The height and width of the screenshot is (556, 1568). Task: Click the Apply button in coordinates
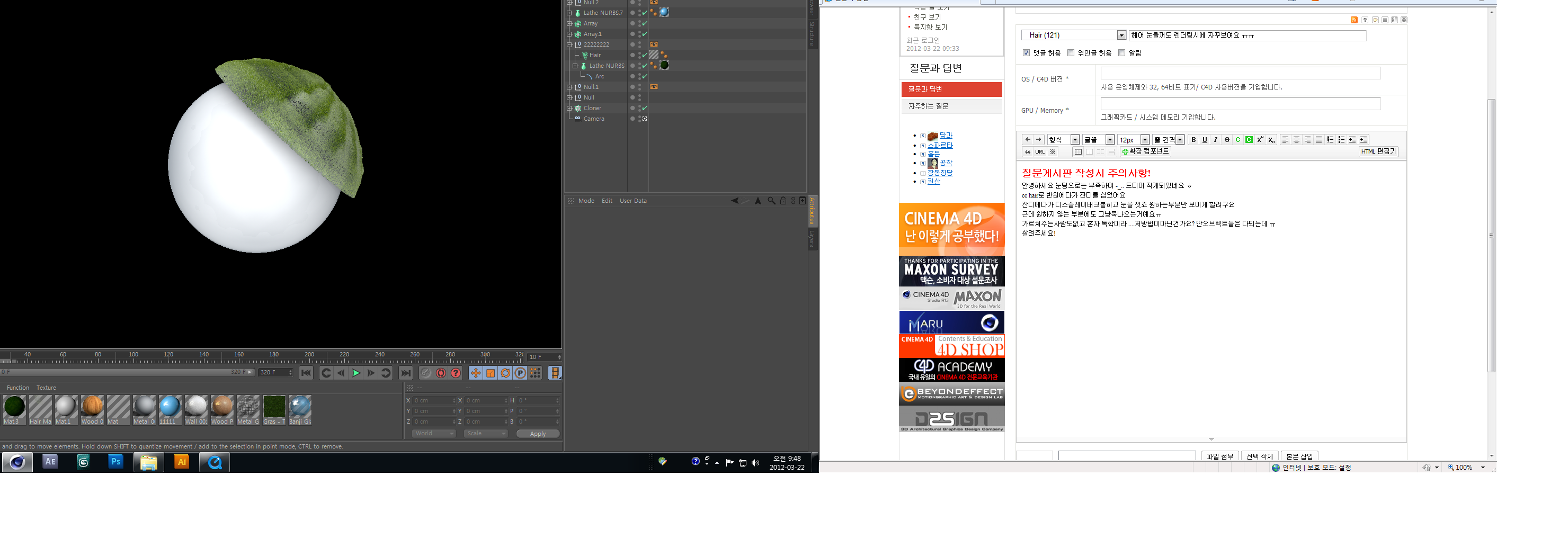point(538,434)
